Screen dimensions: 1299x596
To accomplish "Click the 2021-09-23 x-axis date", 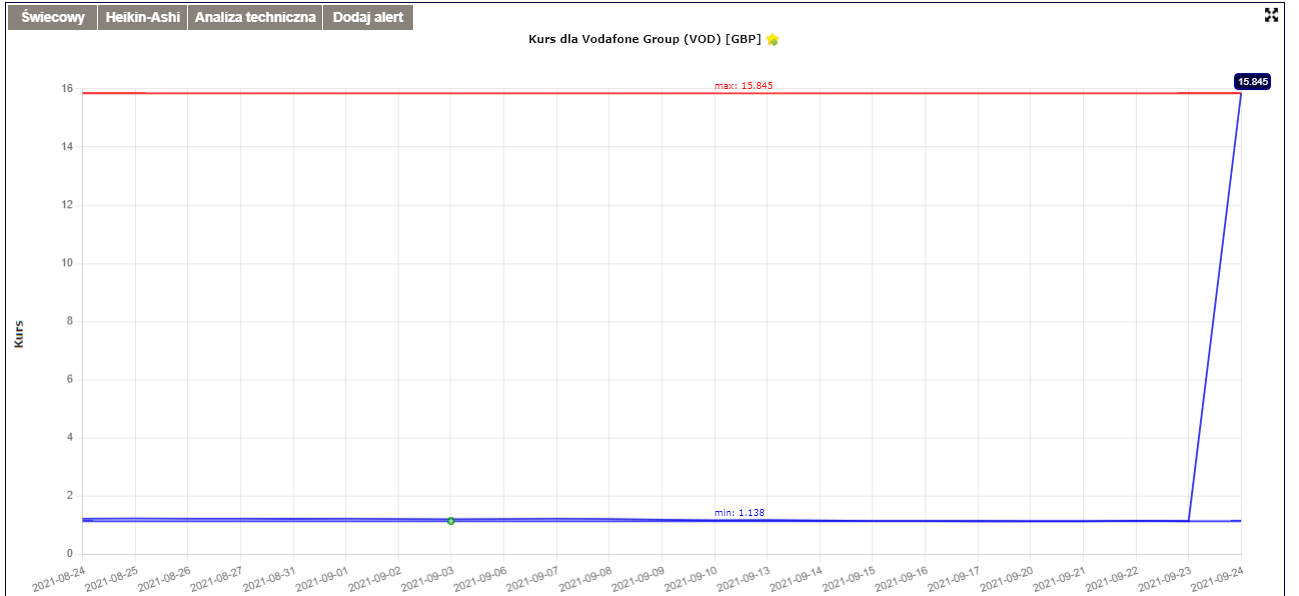I will coord(1163,576).
